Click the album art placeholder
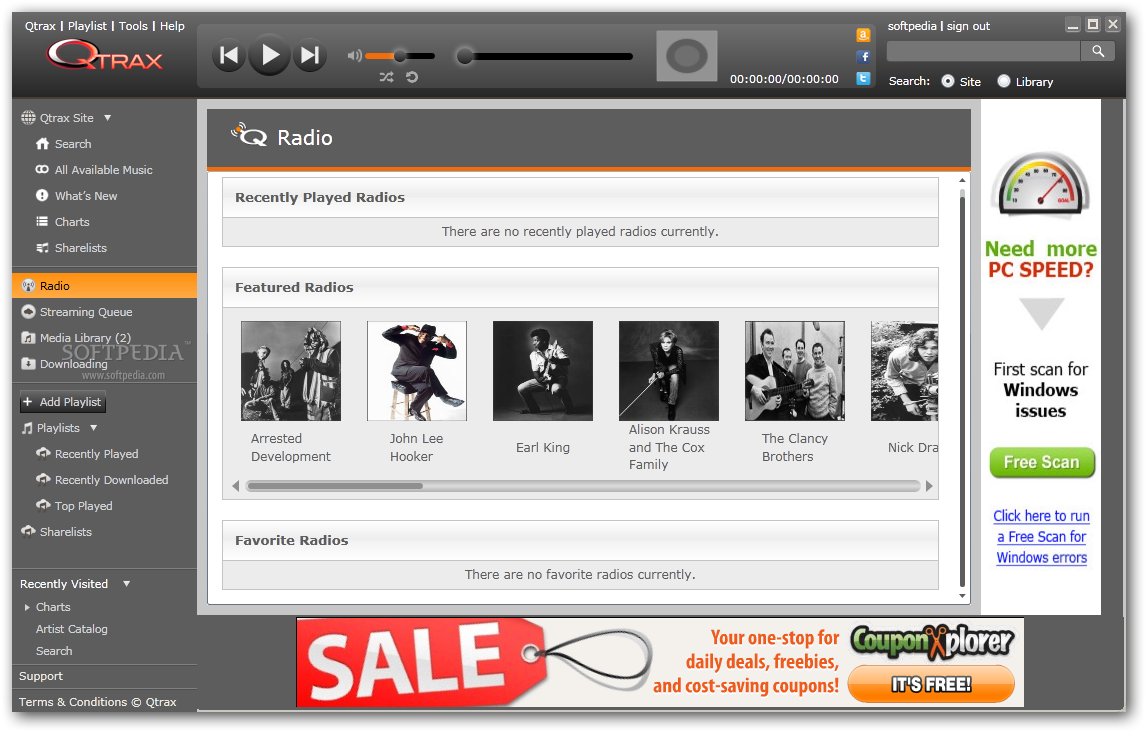 (686, 56)
